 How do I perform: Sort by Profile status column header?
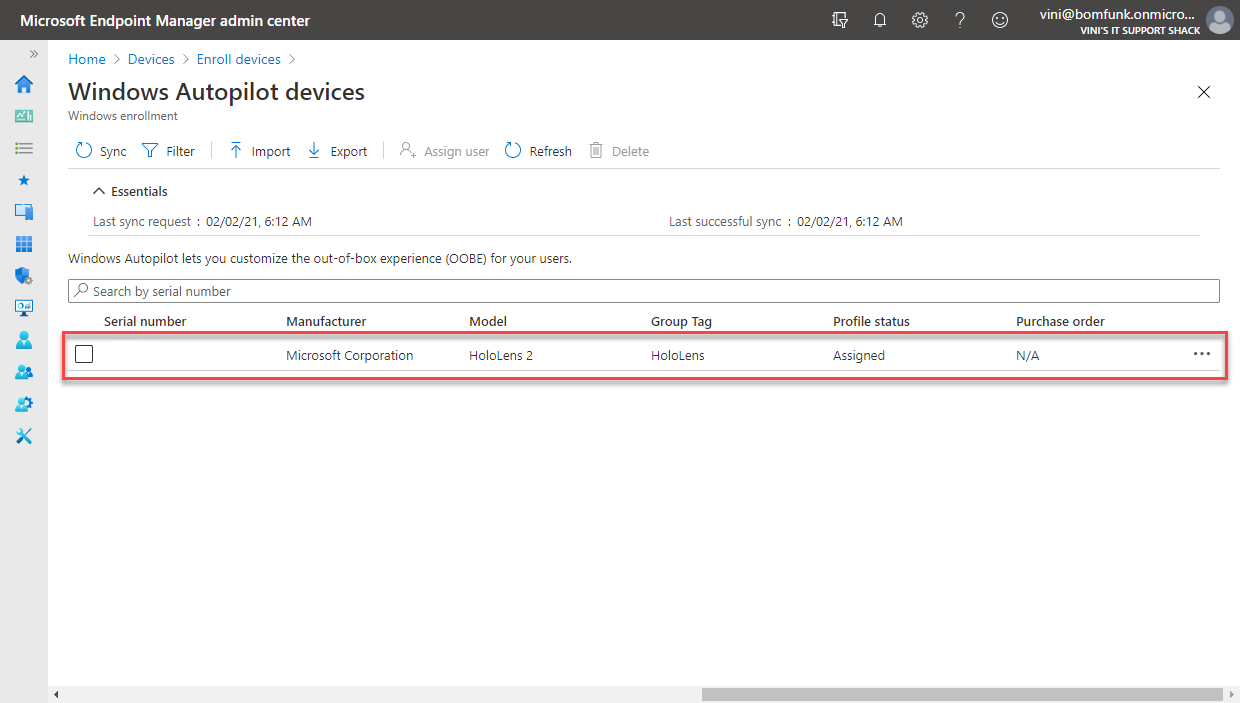871,321
